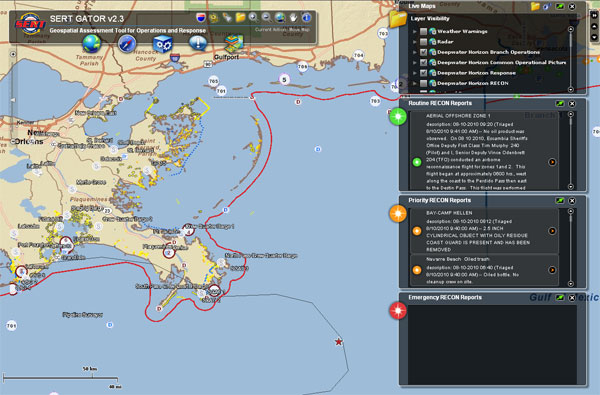Click the Routine RECON Reports panel header
600x395 pixels.
[440, 103]
